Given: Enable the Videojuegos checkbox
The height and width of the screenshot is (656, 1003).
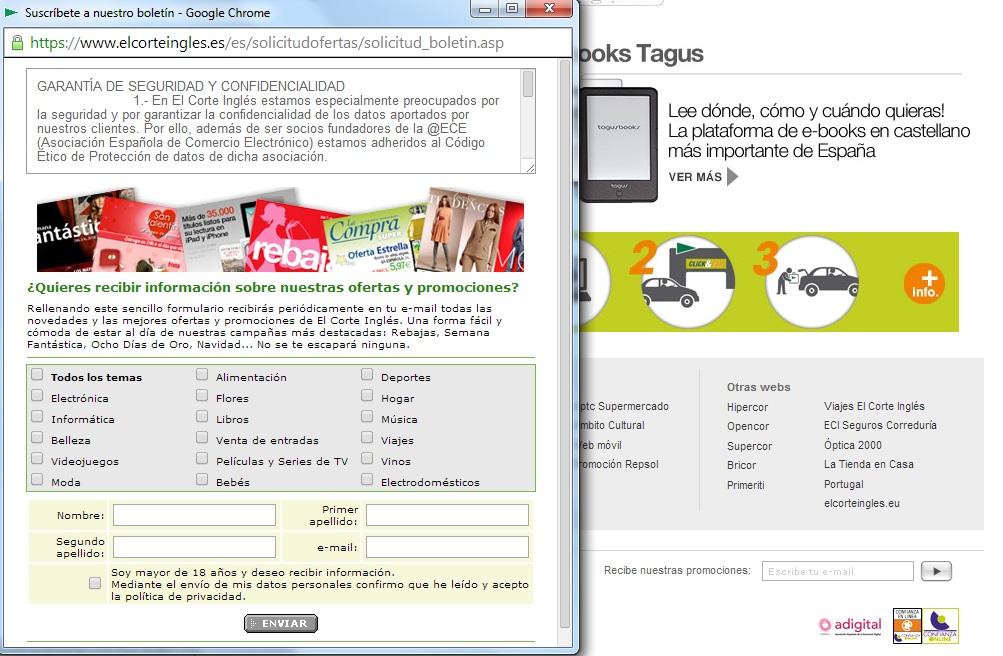Looking at the screenshot, I should [37, 459].
